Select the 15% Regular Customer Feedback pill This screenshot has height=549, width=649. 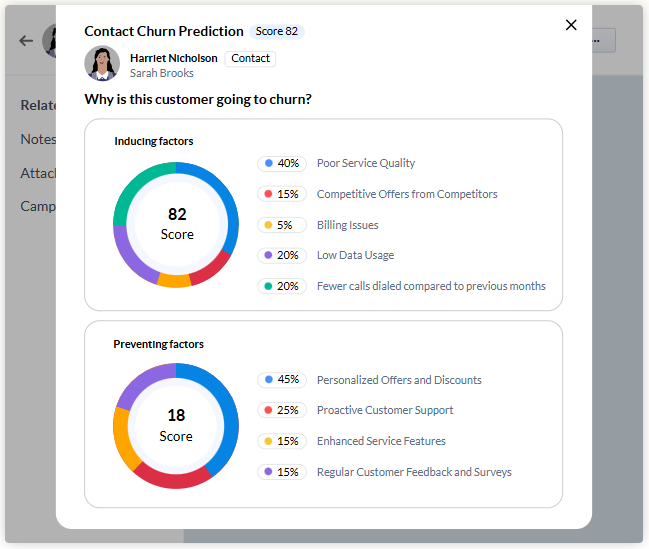(282, 472)
